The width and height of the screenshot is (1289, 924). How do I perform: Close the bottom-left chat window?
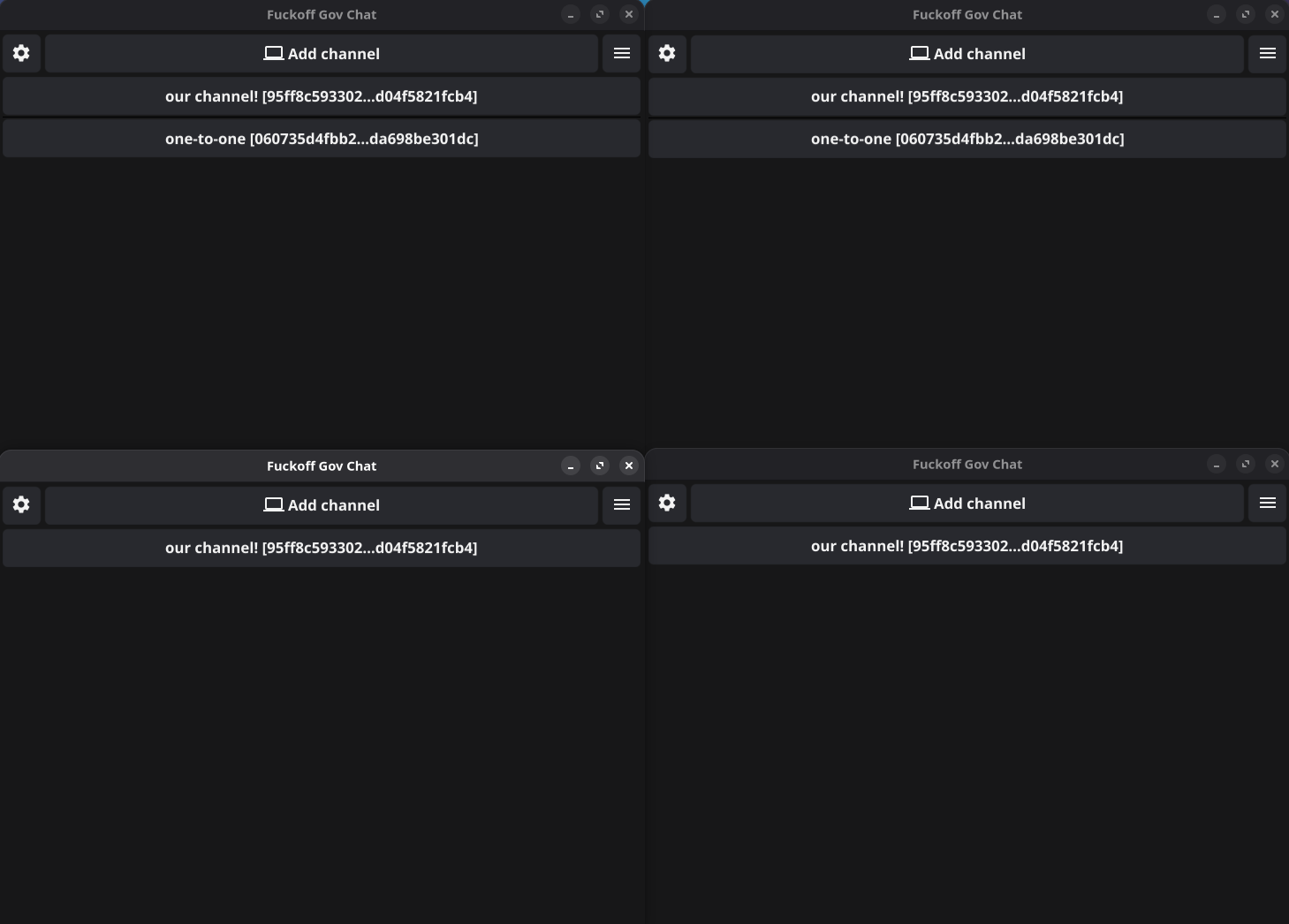629,466
